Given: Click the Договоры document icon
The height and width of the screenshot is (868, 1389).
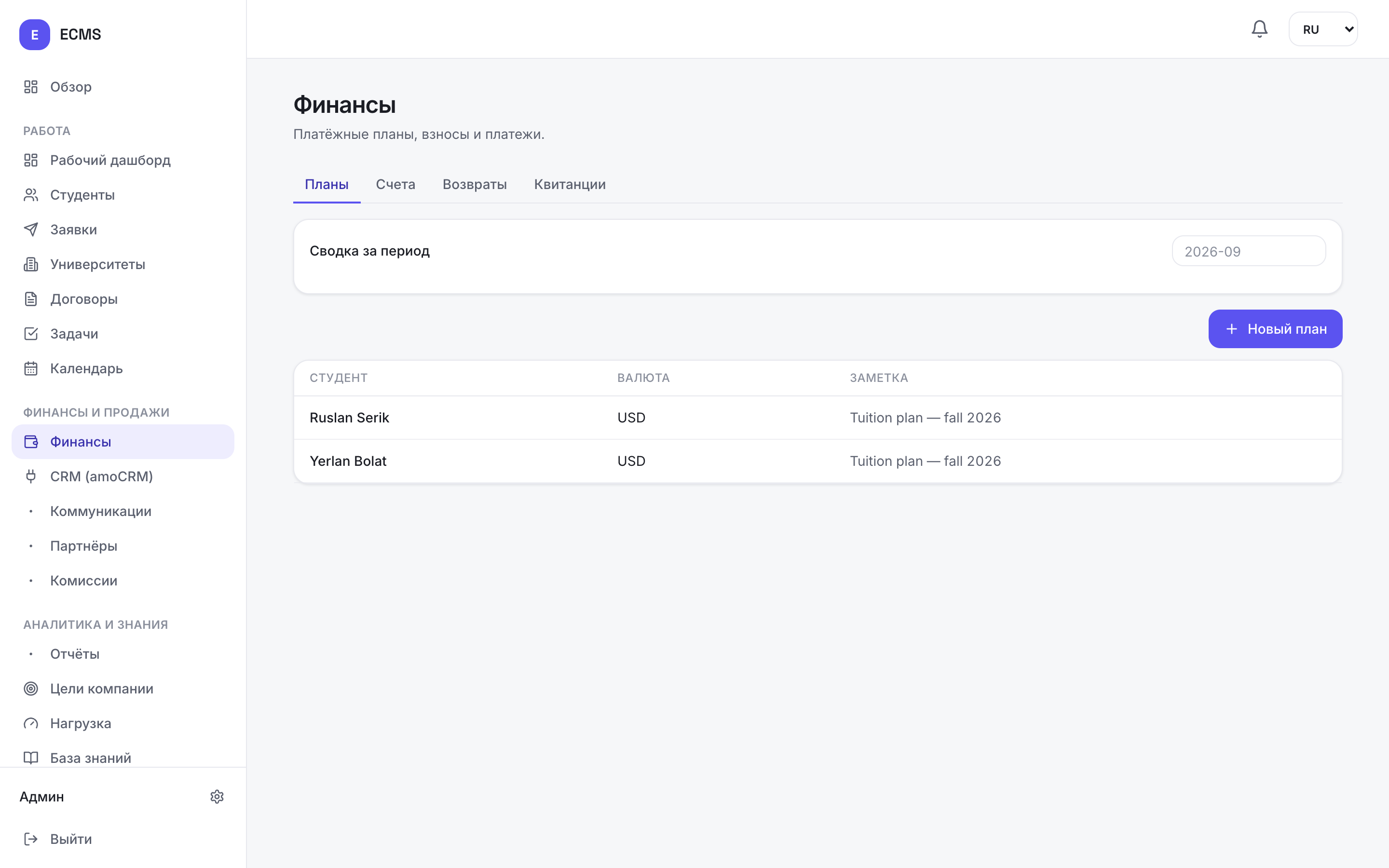Looking at the screenshot, I should [x=31, y=299].
